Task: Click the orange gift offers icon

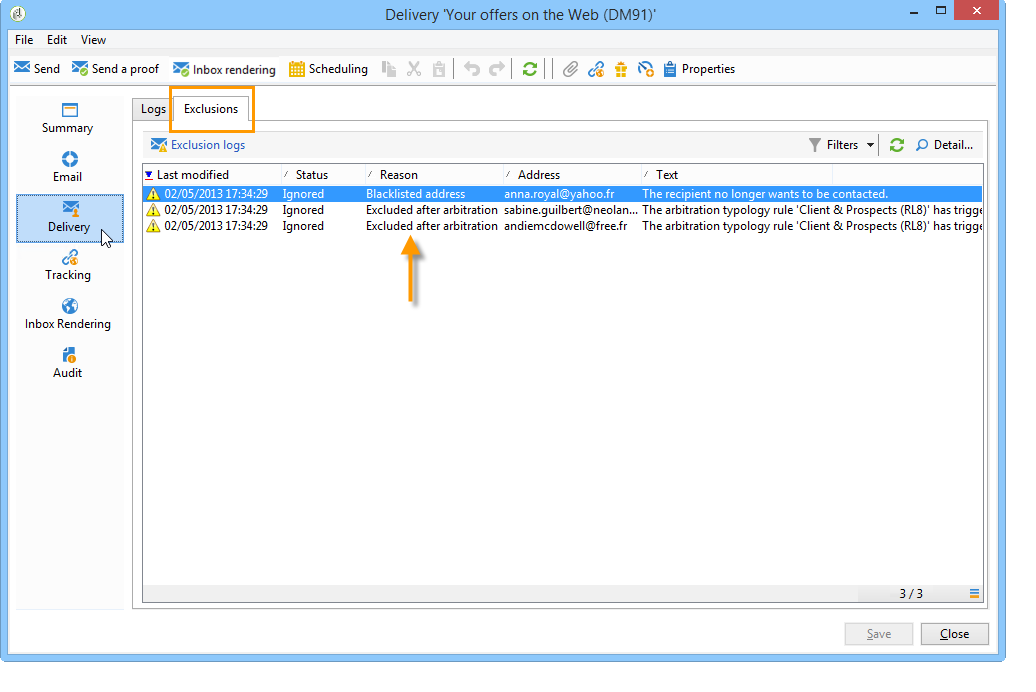Action: click(x=621, y=69)
